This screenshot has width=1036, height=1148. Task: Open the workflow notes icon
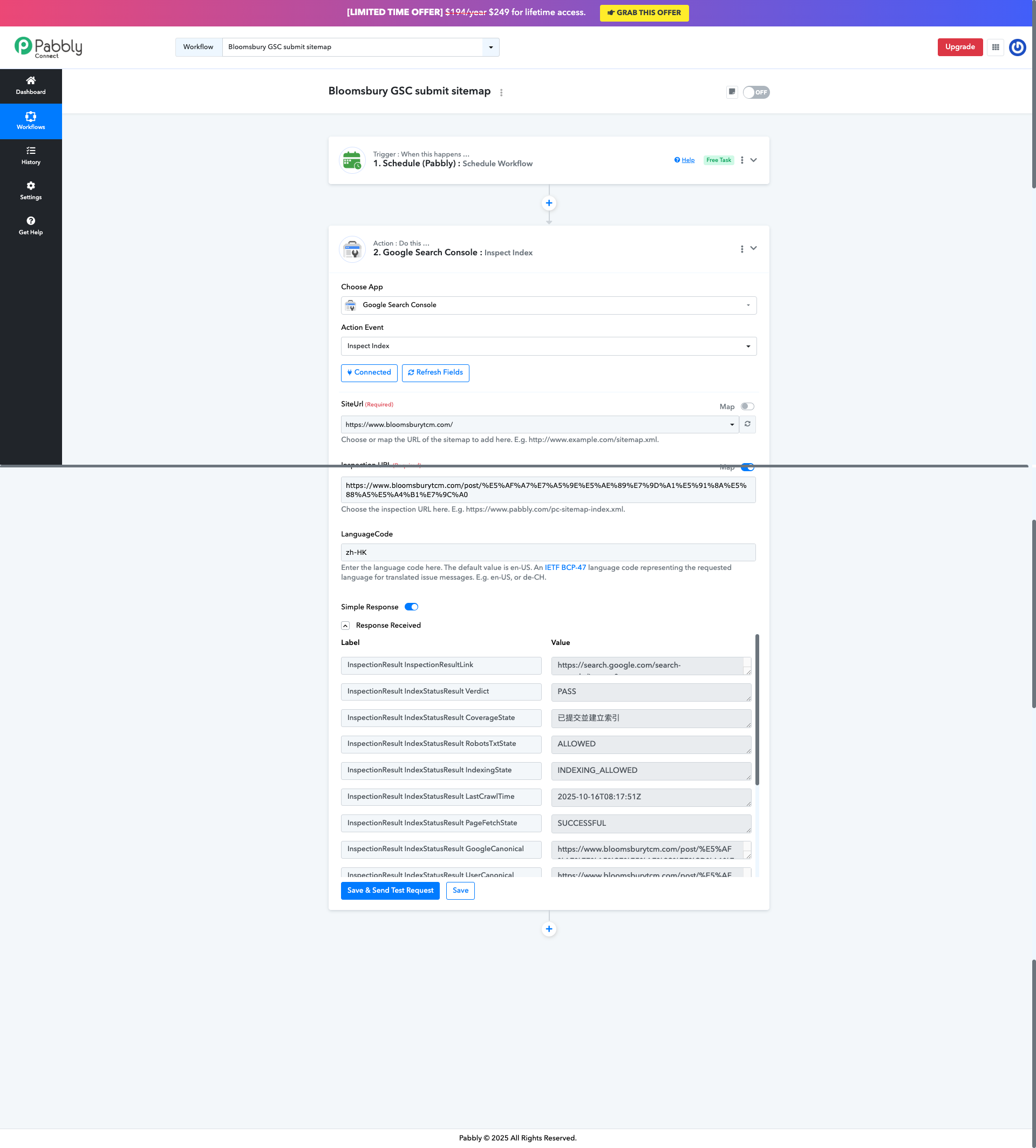pos(732,92)
